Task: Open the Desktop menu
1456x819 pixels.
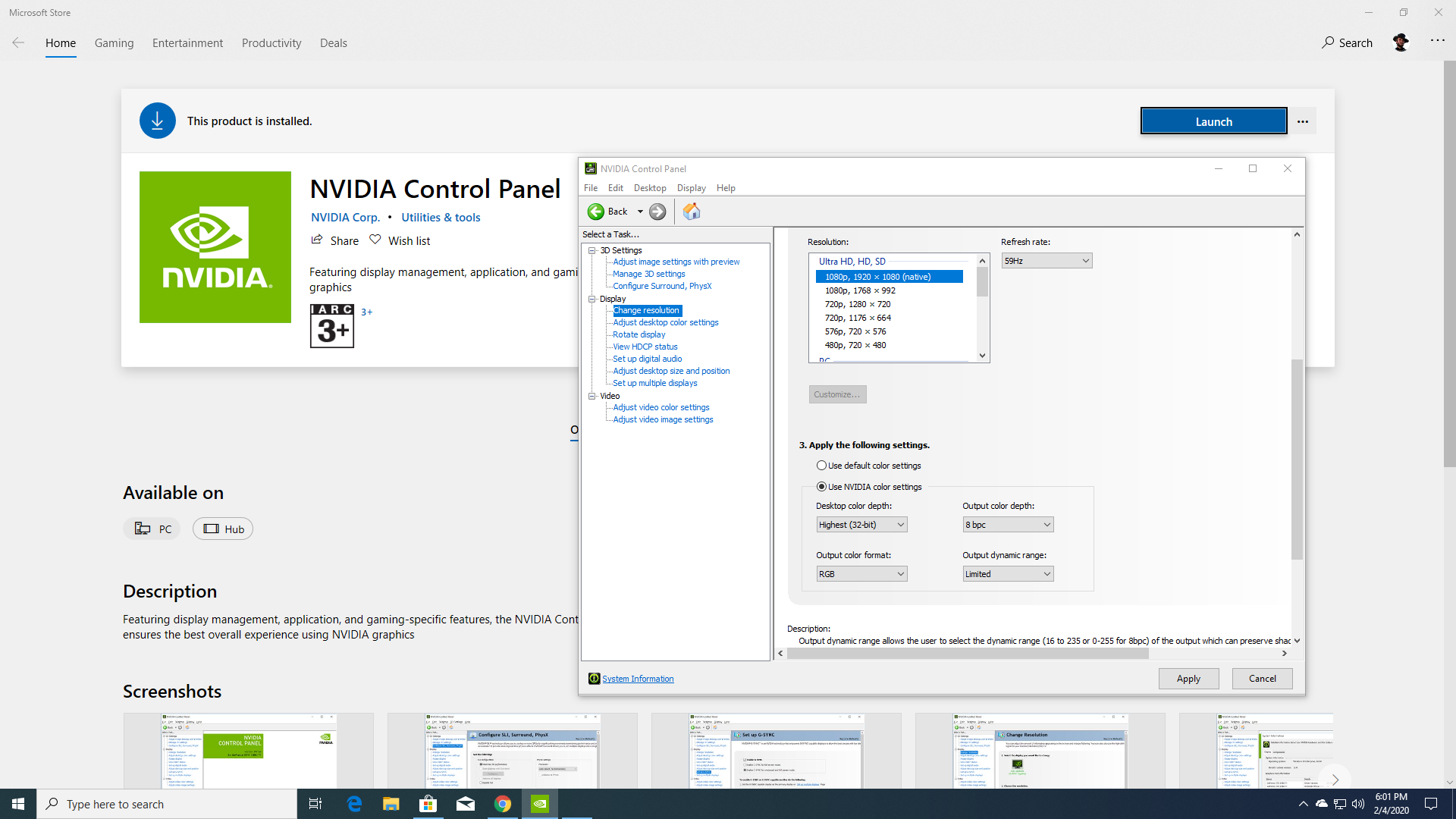Action: 650,188
